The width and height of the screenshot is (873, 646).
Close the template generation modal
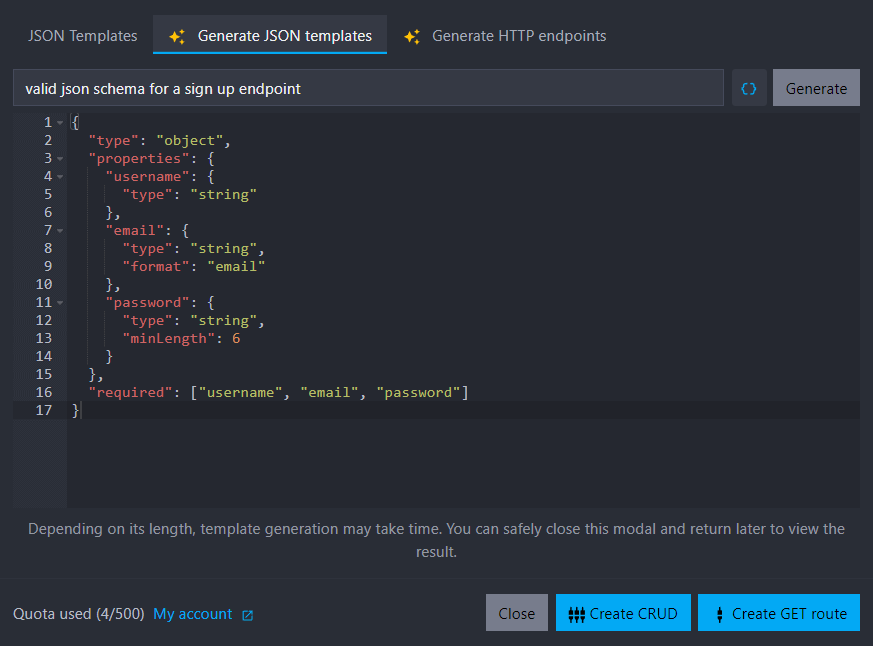point(516,612)
